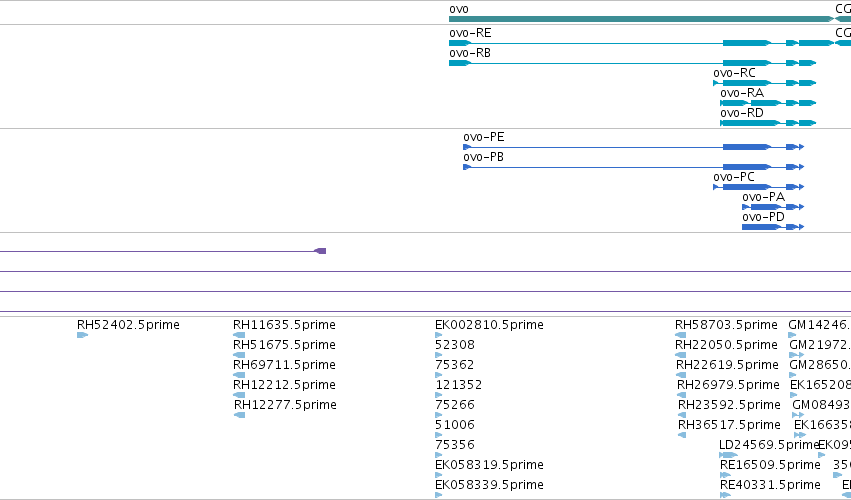Screen dimensions: 851x500
Task: Click EST RH22050.5prime
Action: point(726,345)
